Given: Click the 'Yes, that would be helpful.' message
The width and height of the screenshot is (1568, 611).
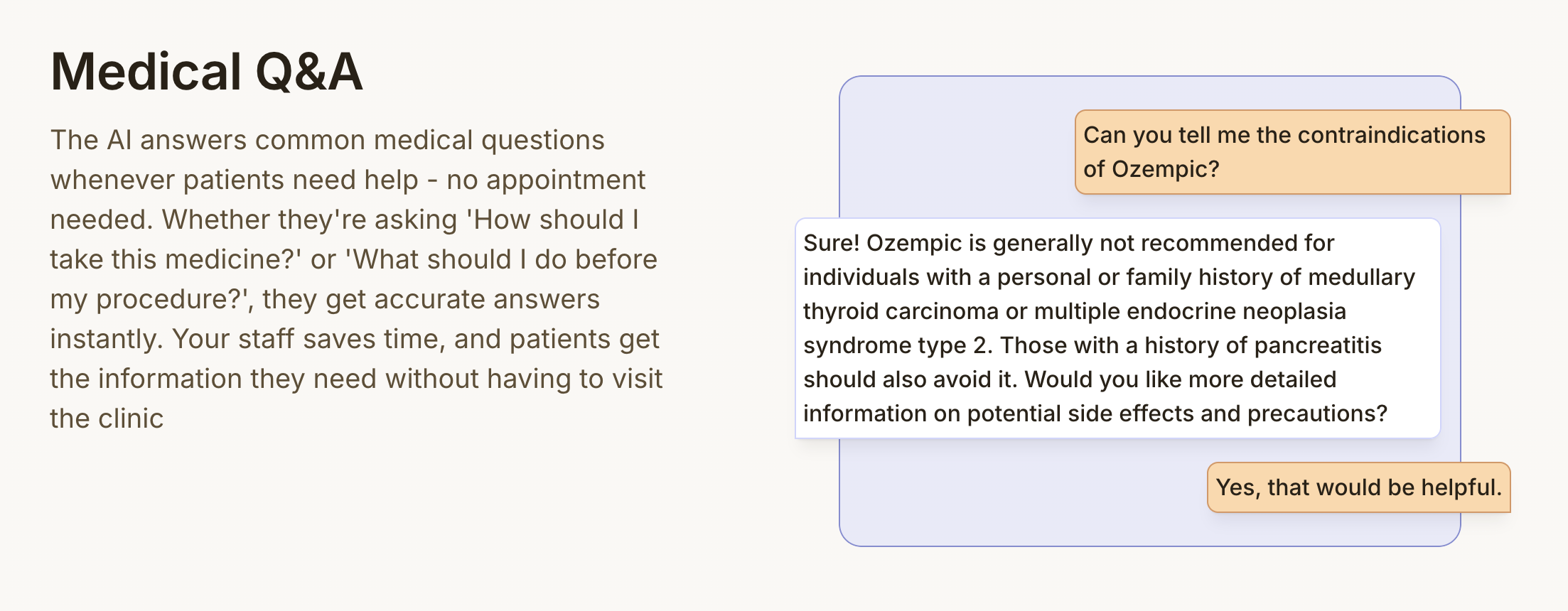Looking at the screenshot, I should 1358,487.
